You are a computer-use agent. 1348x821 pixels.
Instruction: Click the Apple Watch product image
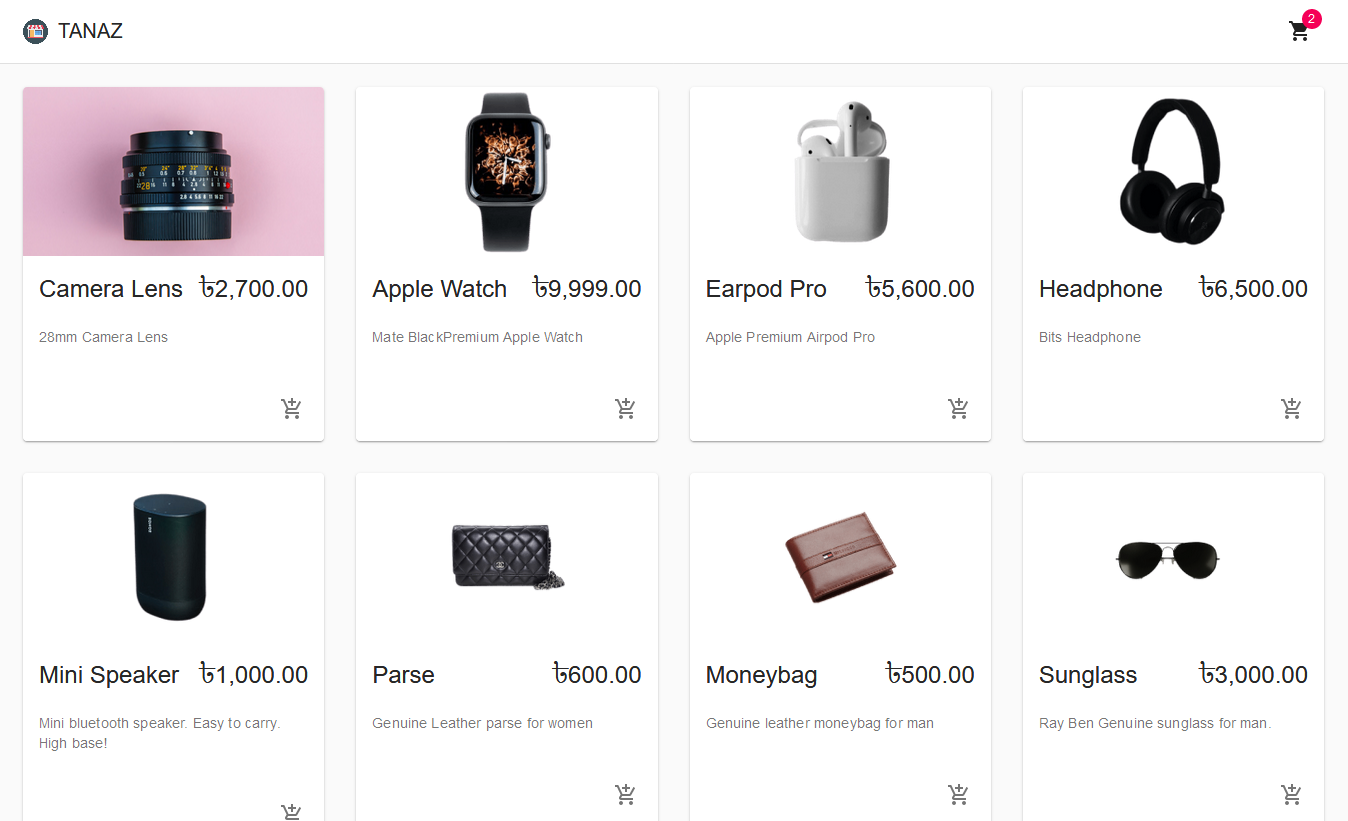pyautogui.click(x=507, y=171)
